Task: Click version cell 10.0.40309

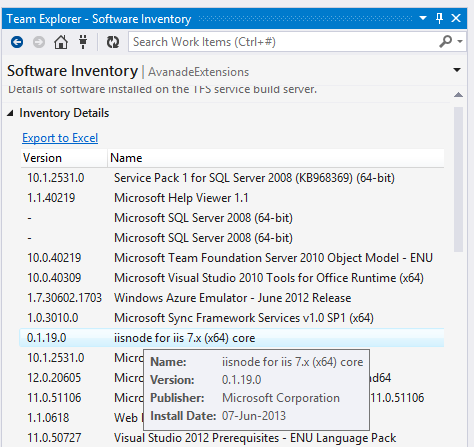Action: 54,278
